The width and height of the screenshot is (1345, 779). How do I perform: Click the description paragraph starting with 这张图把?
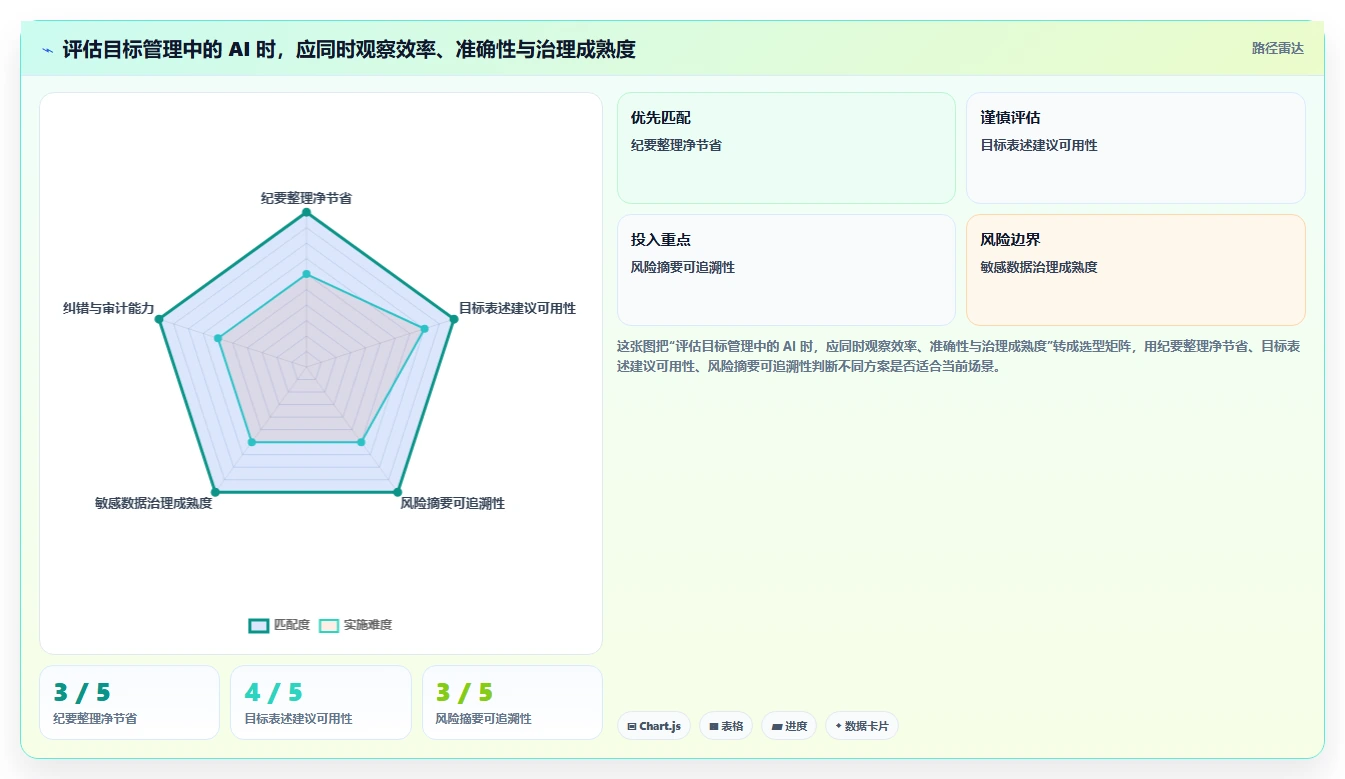959,356
